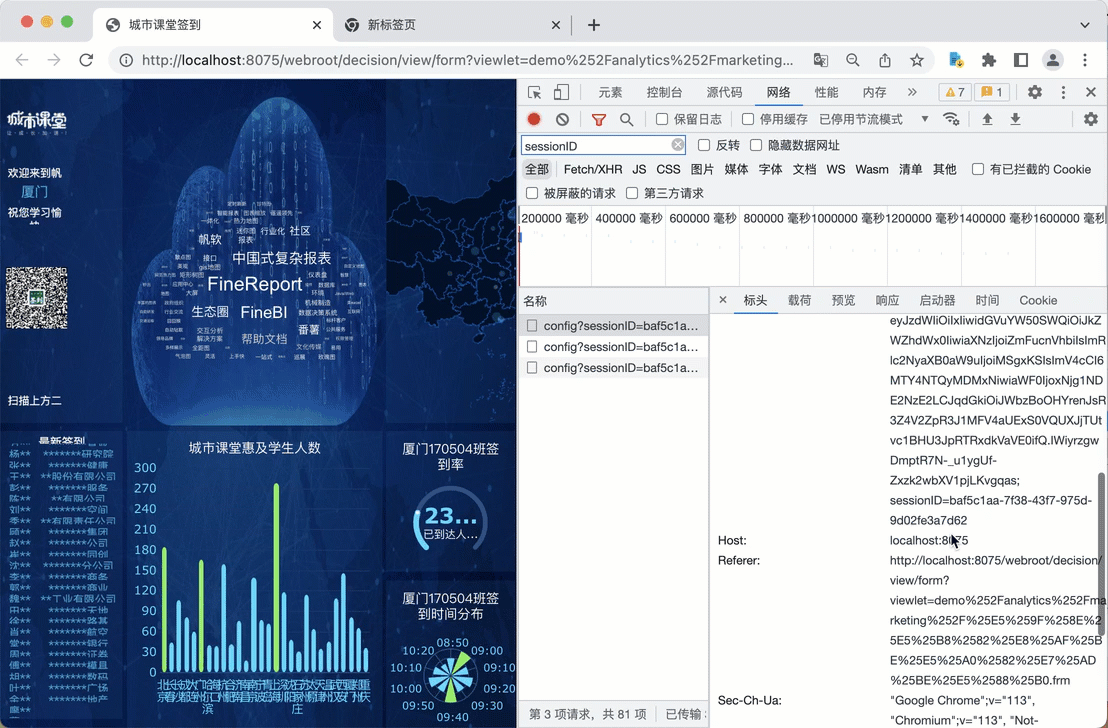Viewport: 1108px width, 728px height.
Task: Check the 反转 checkbox
Action: click(704, 145)
